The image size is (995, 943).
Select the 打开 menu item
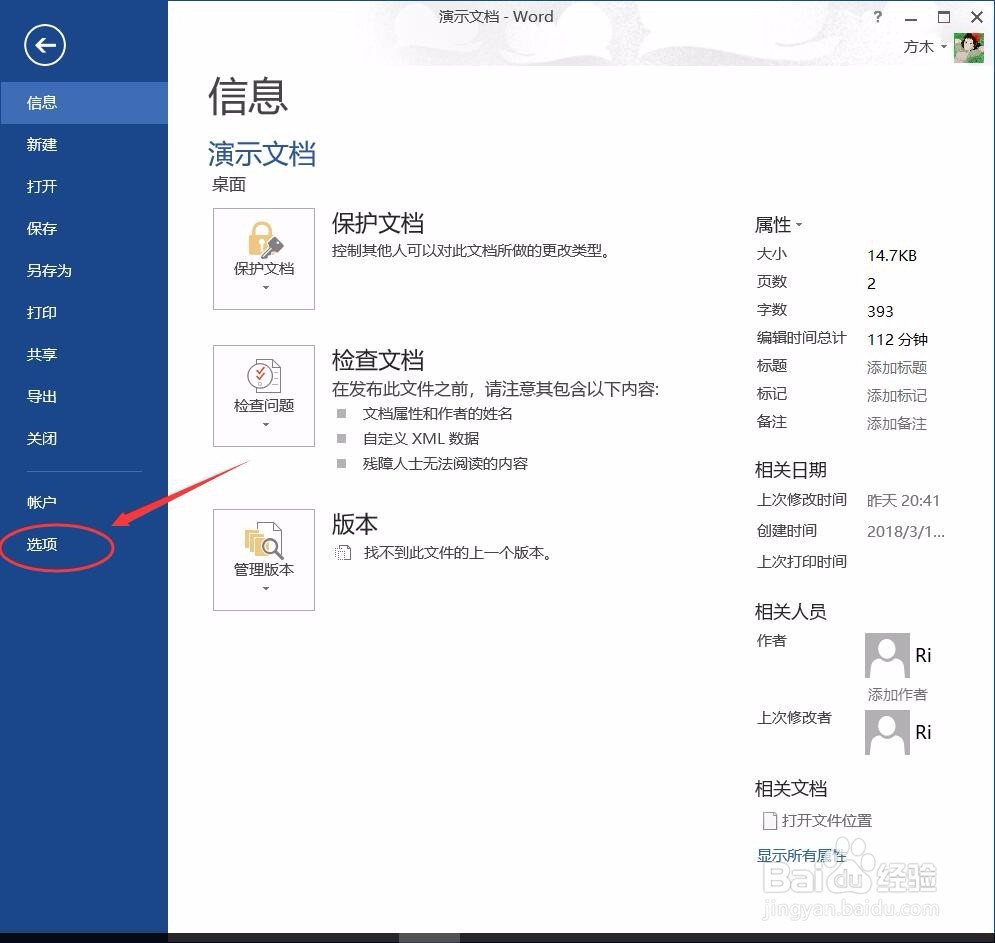pos(84,187)
